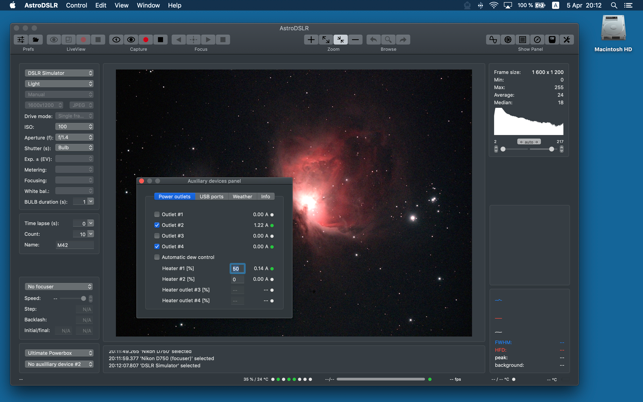Open the ISO value dropdown

click(74, 127)
